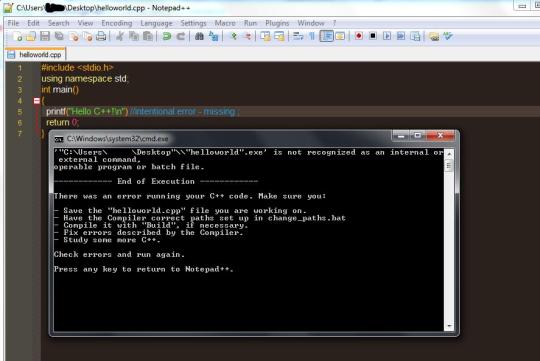Click cmd window scrollbar down arrow
The height and width of the screenshot is (361, 540).
tap(449, 326)
